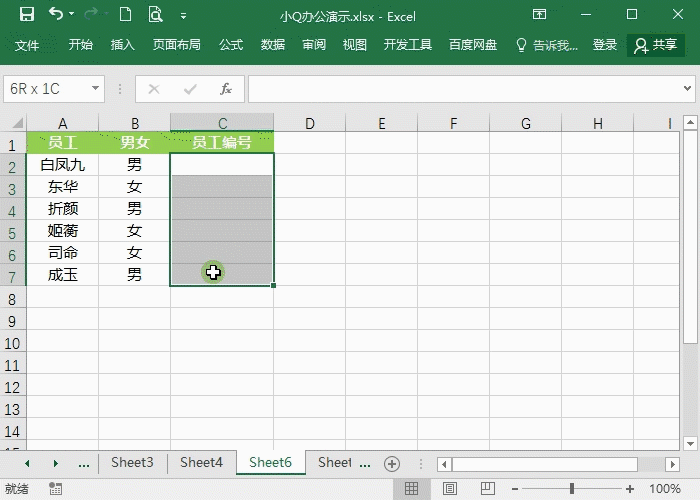Select row 8 header

coord(12,299)
